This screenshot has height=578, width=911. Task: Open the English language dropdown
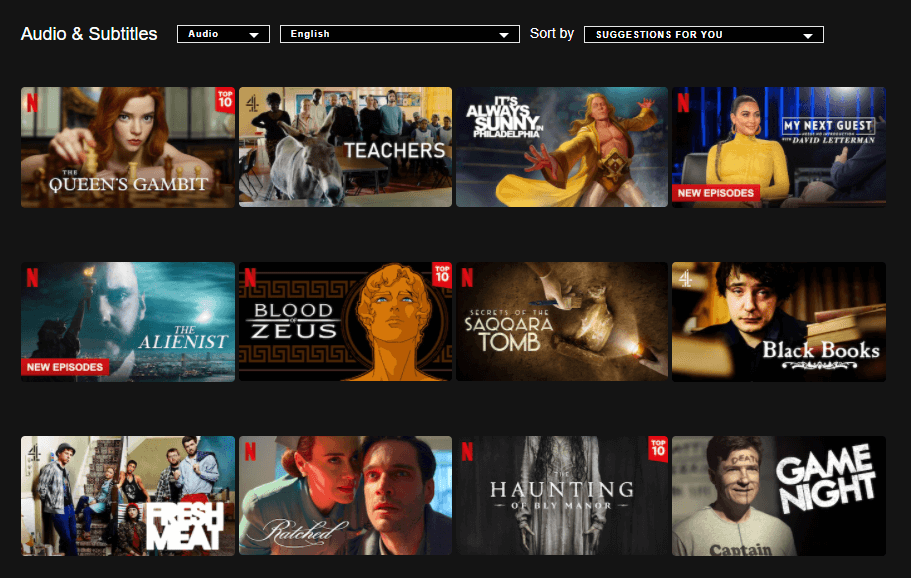click(400, 34)
